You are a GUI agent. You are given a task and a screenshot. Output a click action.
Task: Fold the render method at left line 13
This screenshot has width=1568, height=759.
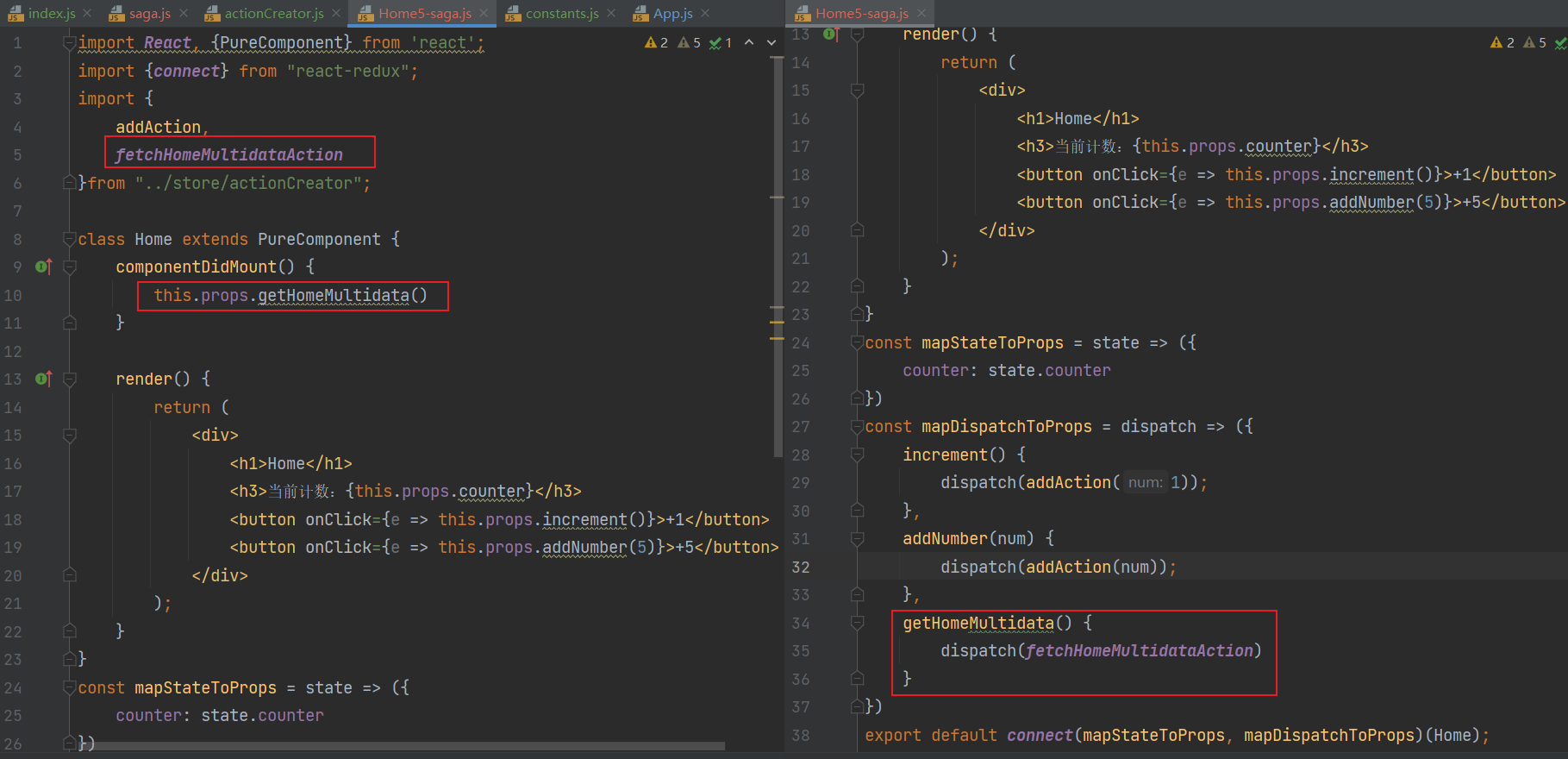point(70,379)
